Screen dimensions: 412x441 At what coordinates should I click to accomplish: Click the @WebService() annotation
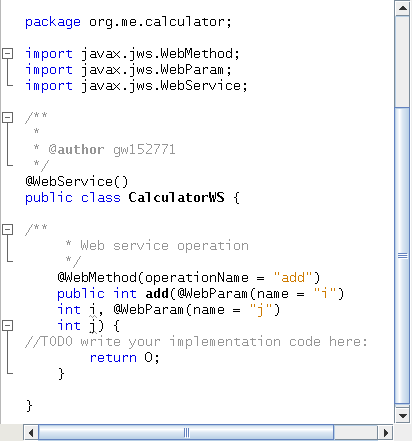pyautogui.click(x=77, y=182)
